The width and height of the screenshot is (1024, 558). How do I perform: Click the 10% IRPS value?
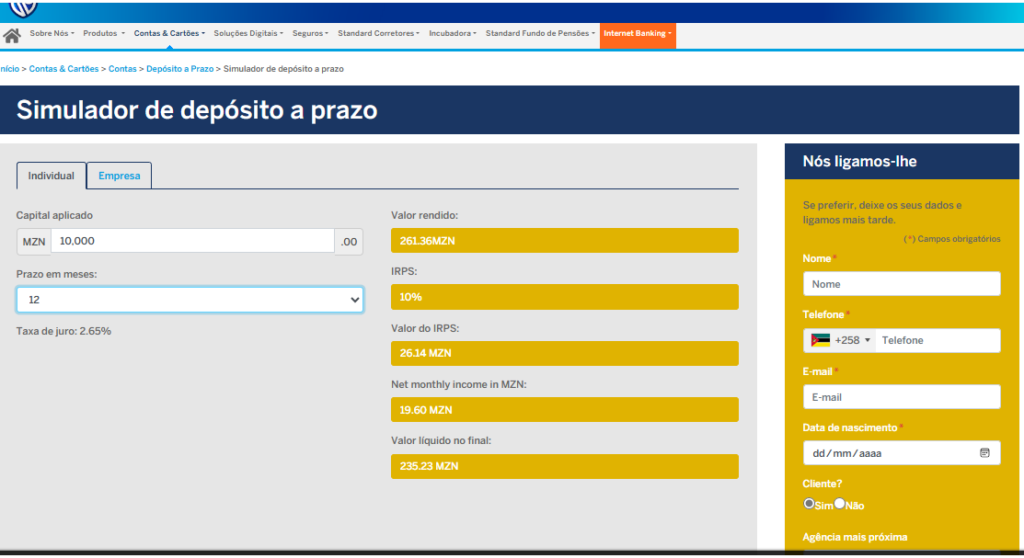pyautogui.click(x=564, y=297)
